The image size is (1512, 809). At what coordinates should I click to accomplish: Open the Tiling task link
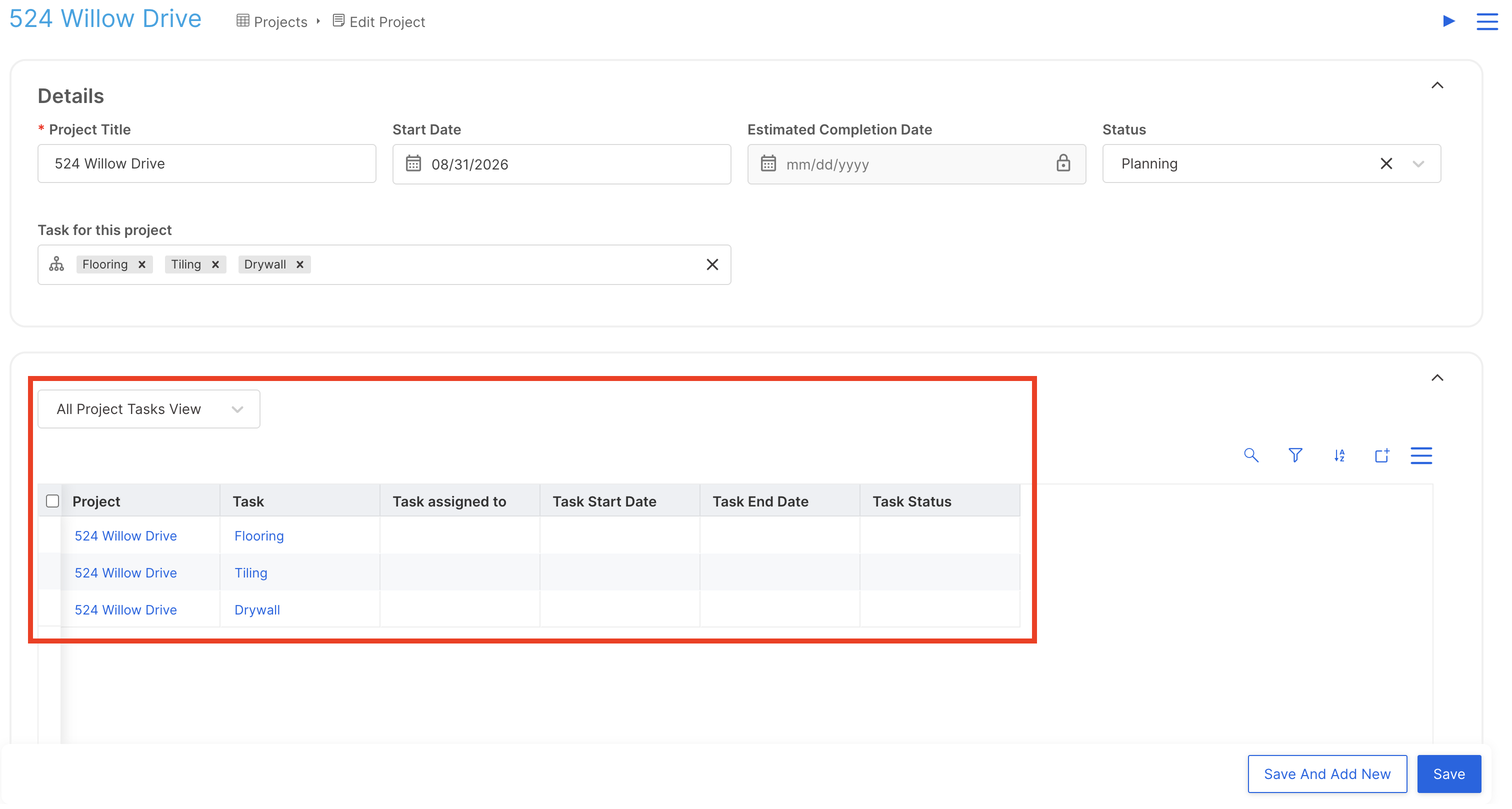(x=250, y=572)
